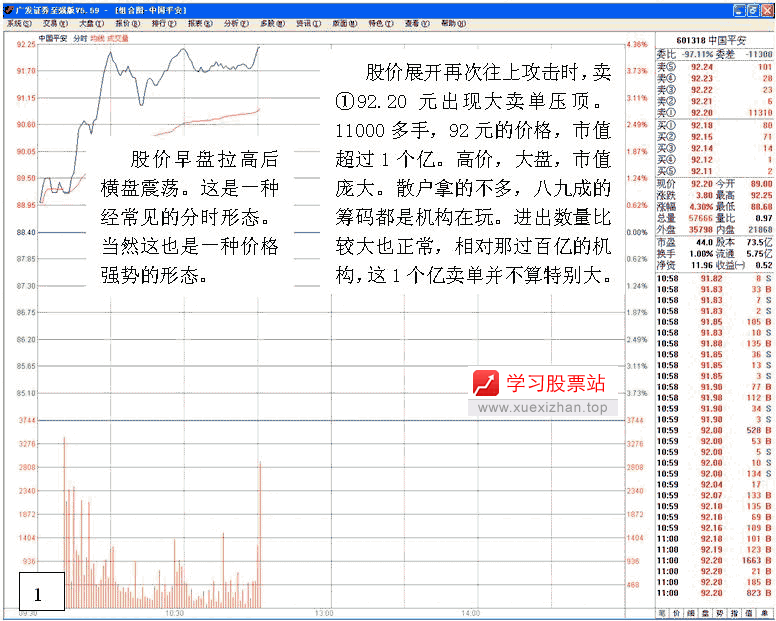Select the 卖④ 92.23 order row
This screenshot has width=776, height=621.
pyautogui.click(x=715, y=78)
